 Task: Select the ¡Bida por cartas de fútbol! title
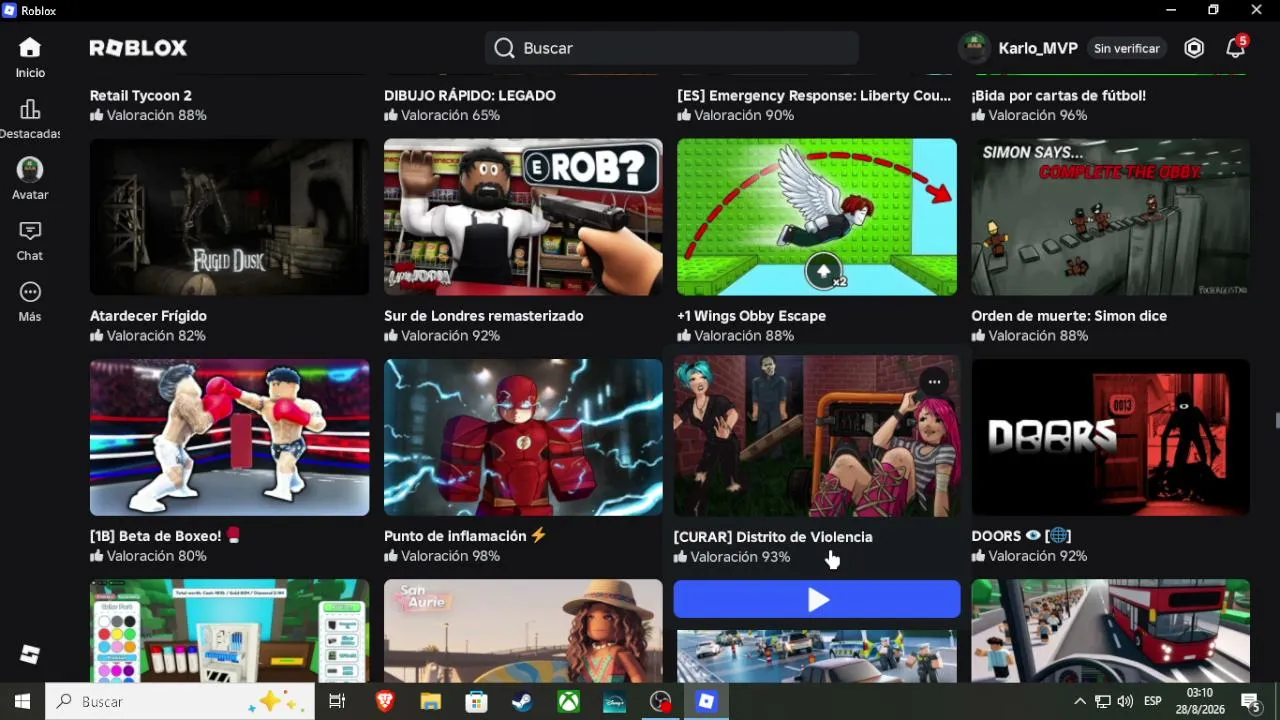click(1058, 95)
